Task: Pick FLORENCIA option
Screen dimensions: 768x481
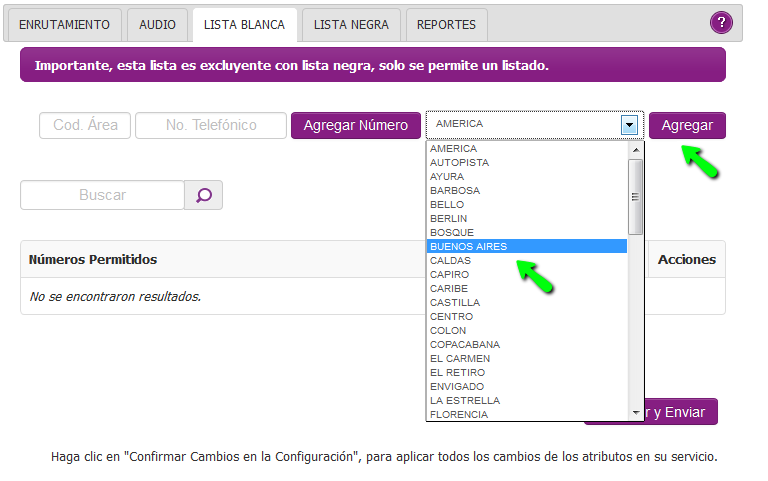Action: (527, 414)
